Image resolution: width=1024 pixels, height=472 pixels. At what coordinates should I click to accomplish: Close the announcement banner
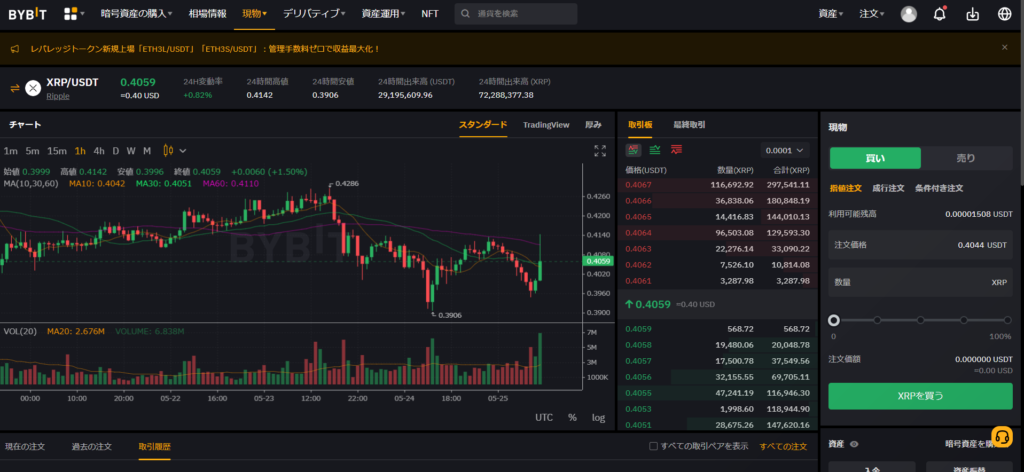[x=1004, y=47]
